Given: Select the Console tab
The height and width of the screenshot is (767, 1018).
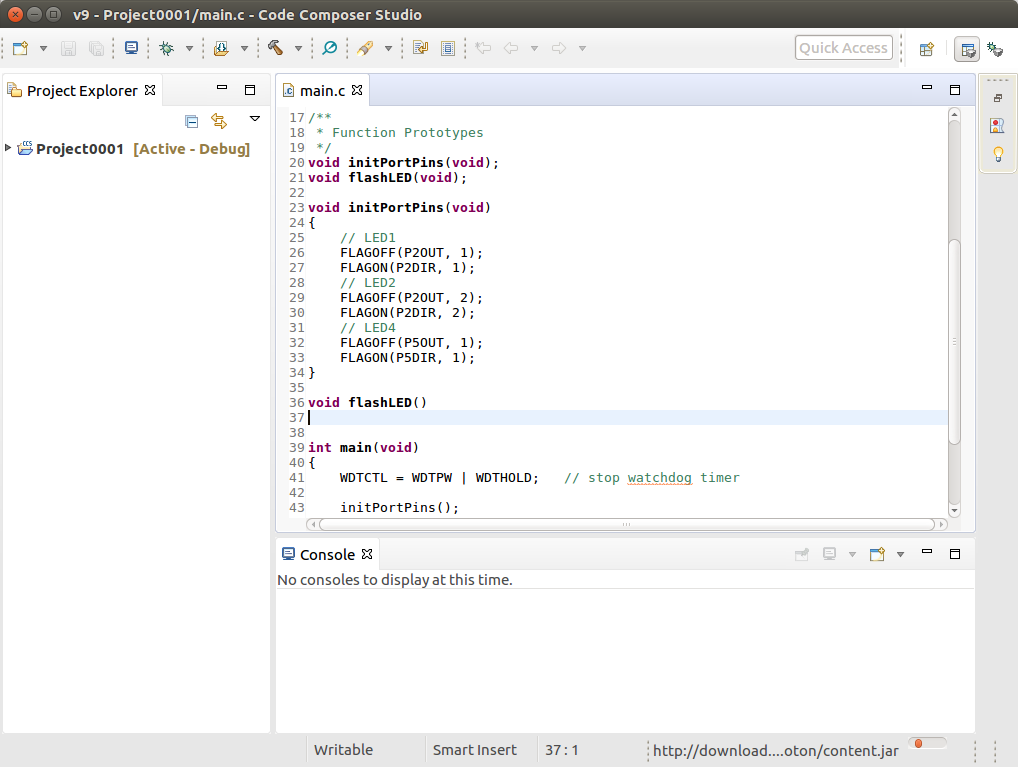Looking at the screenshot, I should click(326, 554).
